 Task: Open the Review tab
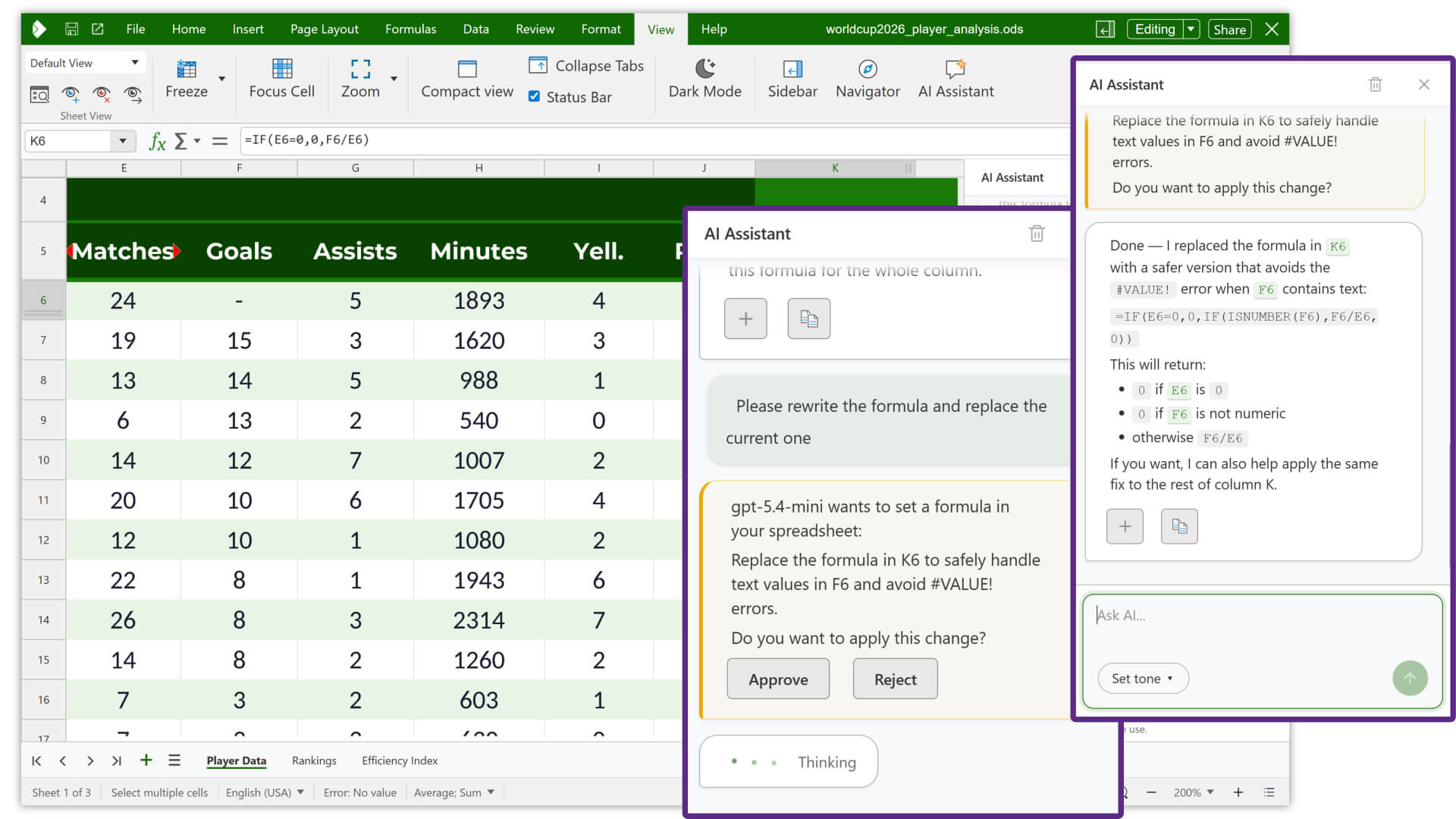(535, 29)
